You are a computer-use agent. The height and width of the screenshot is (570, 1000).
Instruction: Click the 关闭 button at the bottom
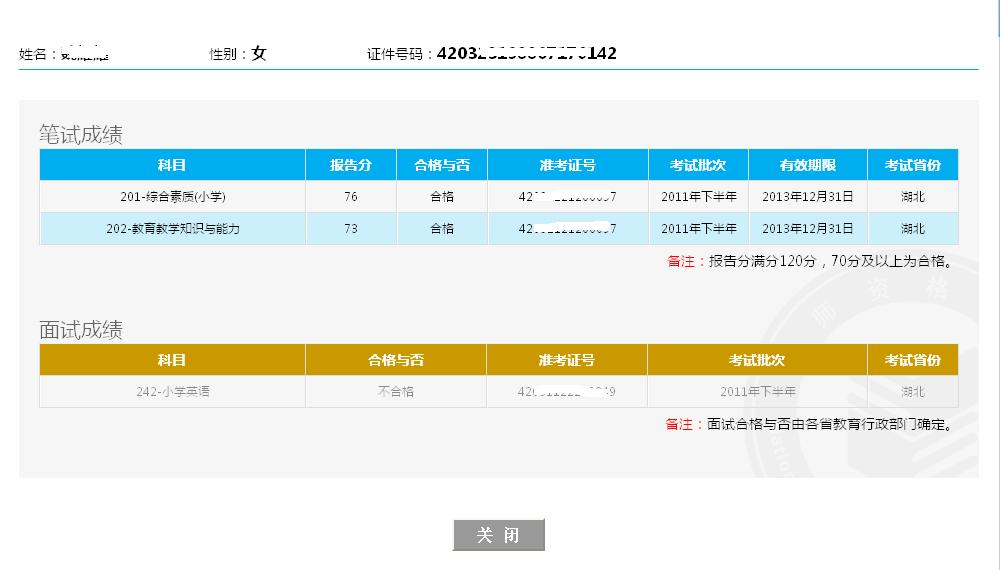tap(498, 535)
